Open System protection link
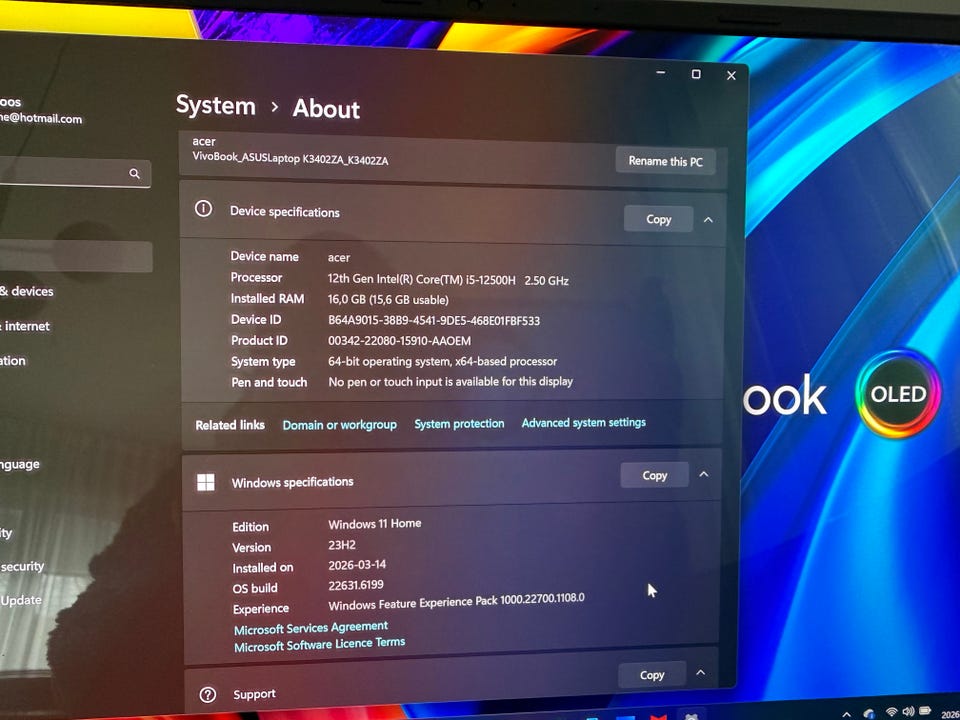 tap(459, 424)
